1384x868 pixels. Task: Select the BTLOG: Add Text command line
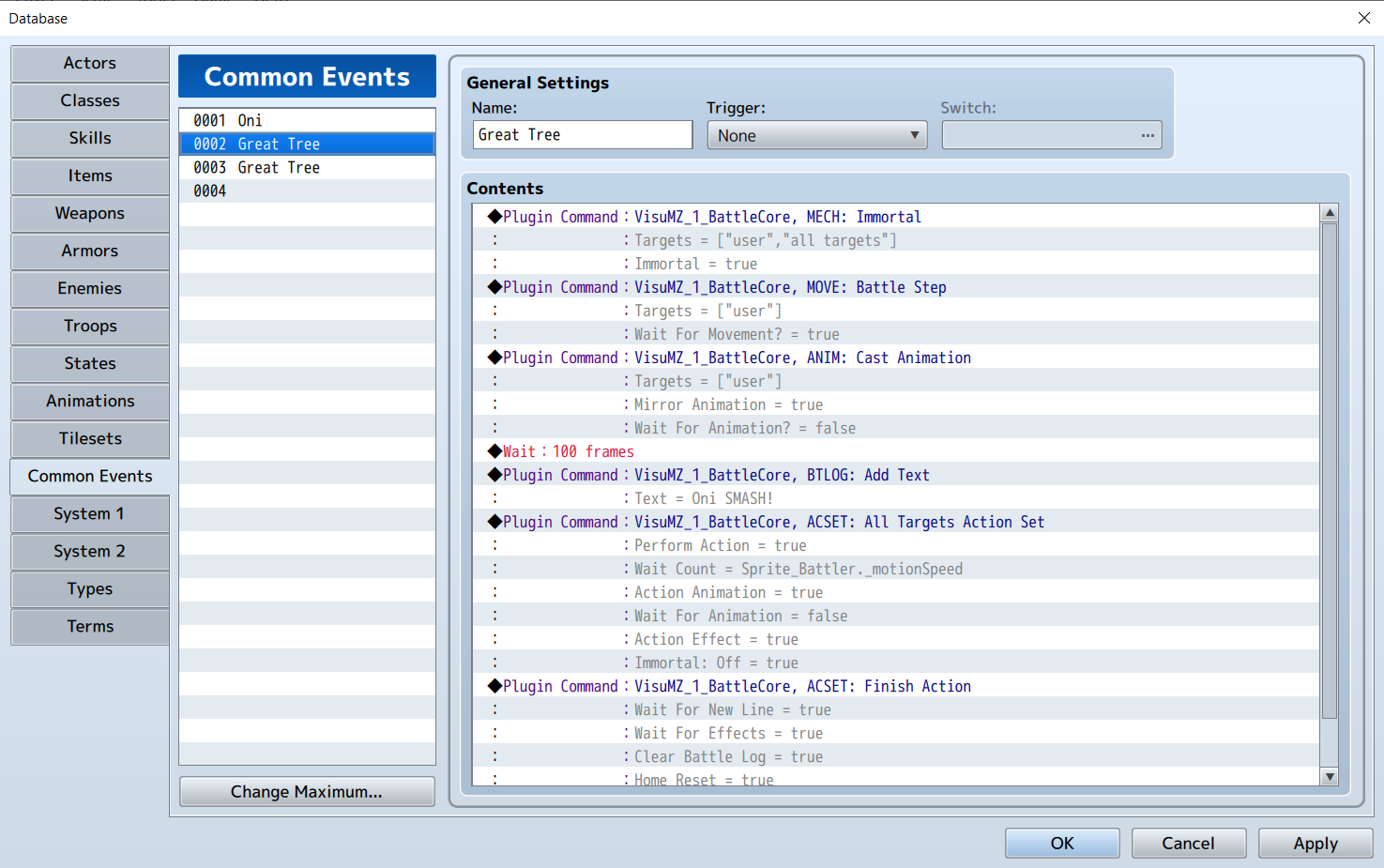pos(896,475)
